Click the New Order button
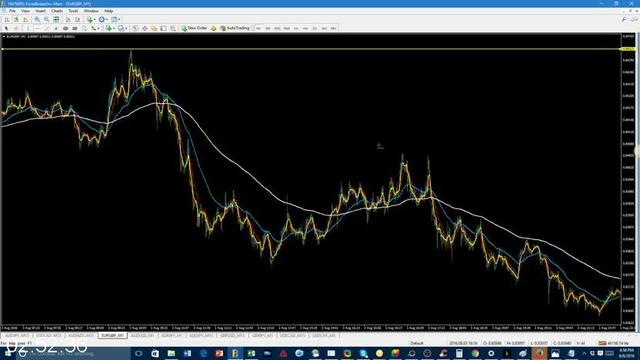The width and height of the screenshot is (640, 360). click(x=194, y=28)
